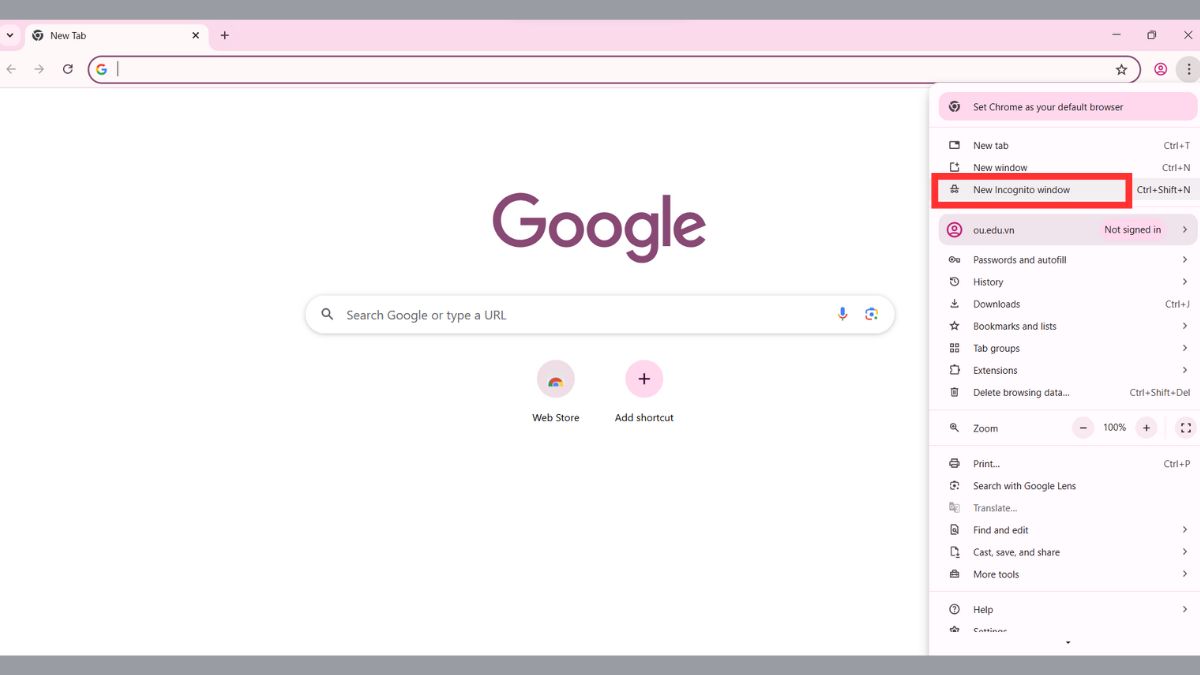
Task: Close the three-dot Chrome menu button
Action: 1188,69
